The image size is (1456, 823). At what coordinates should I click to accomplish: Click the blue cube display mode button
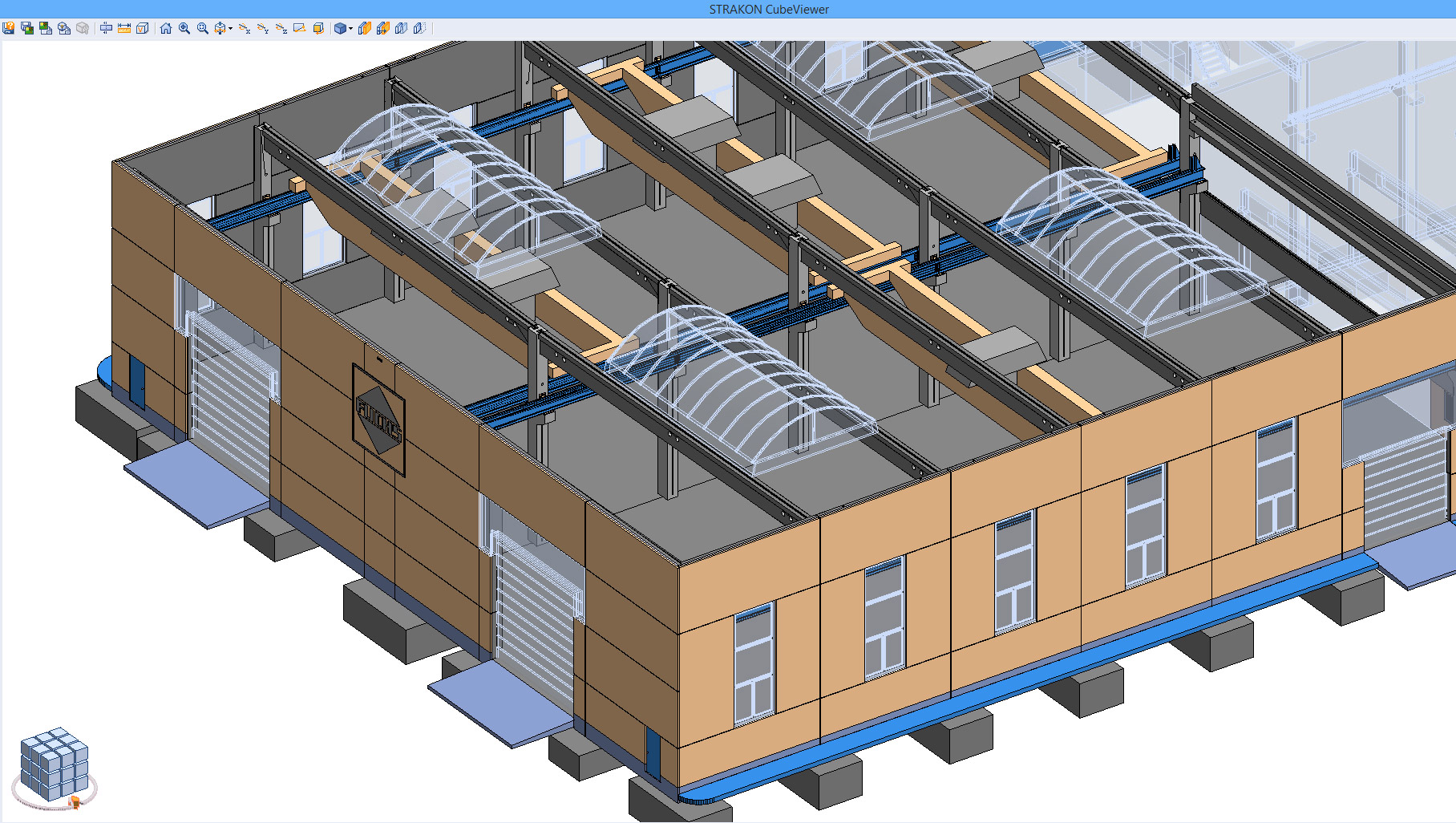[340, 28]
